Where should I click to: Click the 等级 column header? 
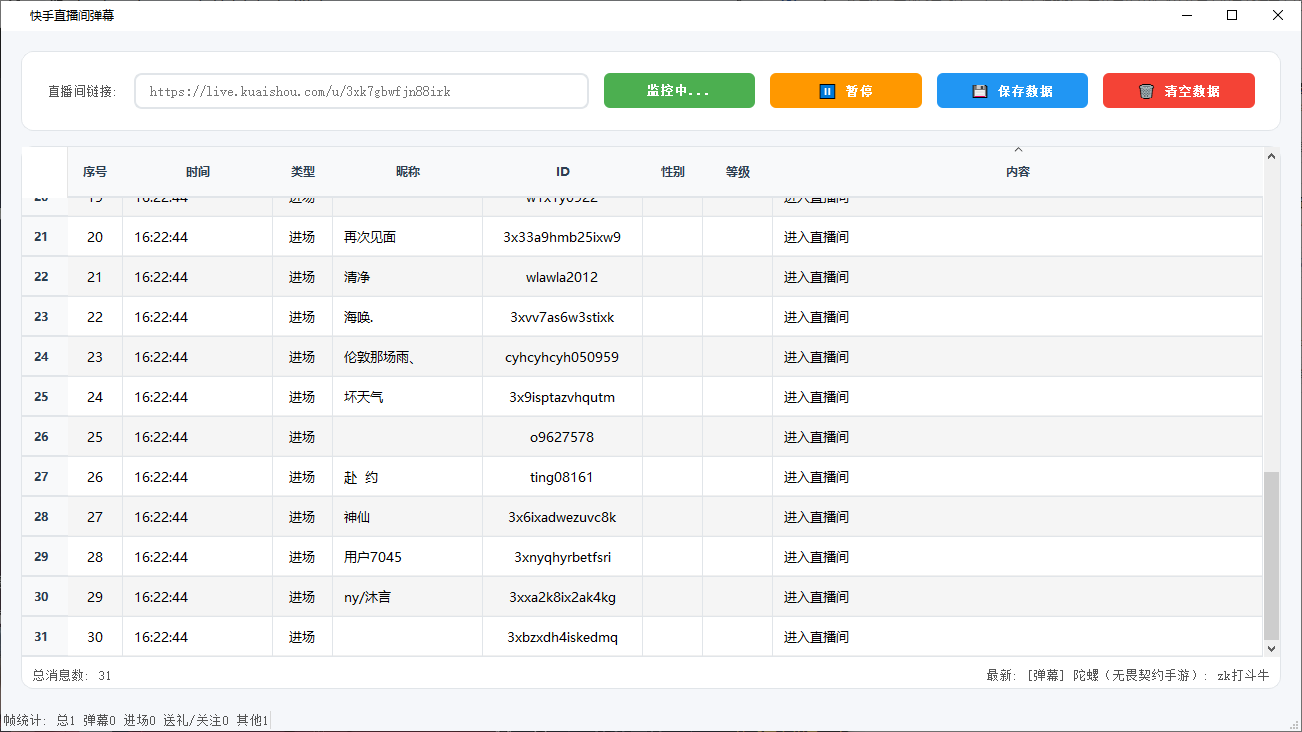point(738,172)
